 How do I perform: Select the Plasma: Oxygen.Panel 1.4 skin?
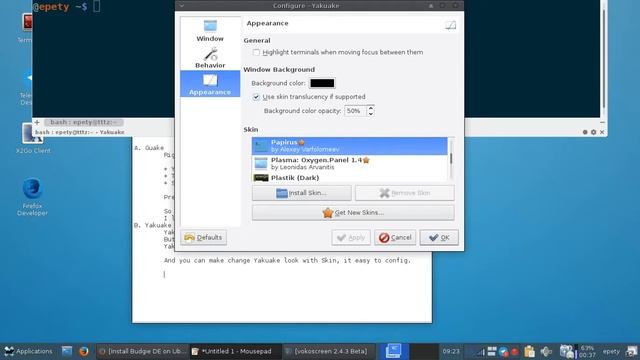point(350,163)
